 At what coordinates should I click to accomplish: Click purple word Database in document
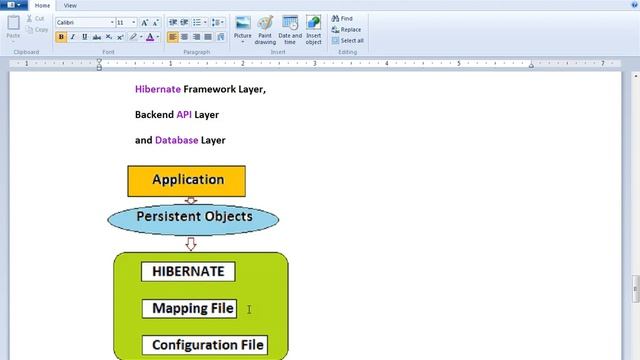coord(176,140)
